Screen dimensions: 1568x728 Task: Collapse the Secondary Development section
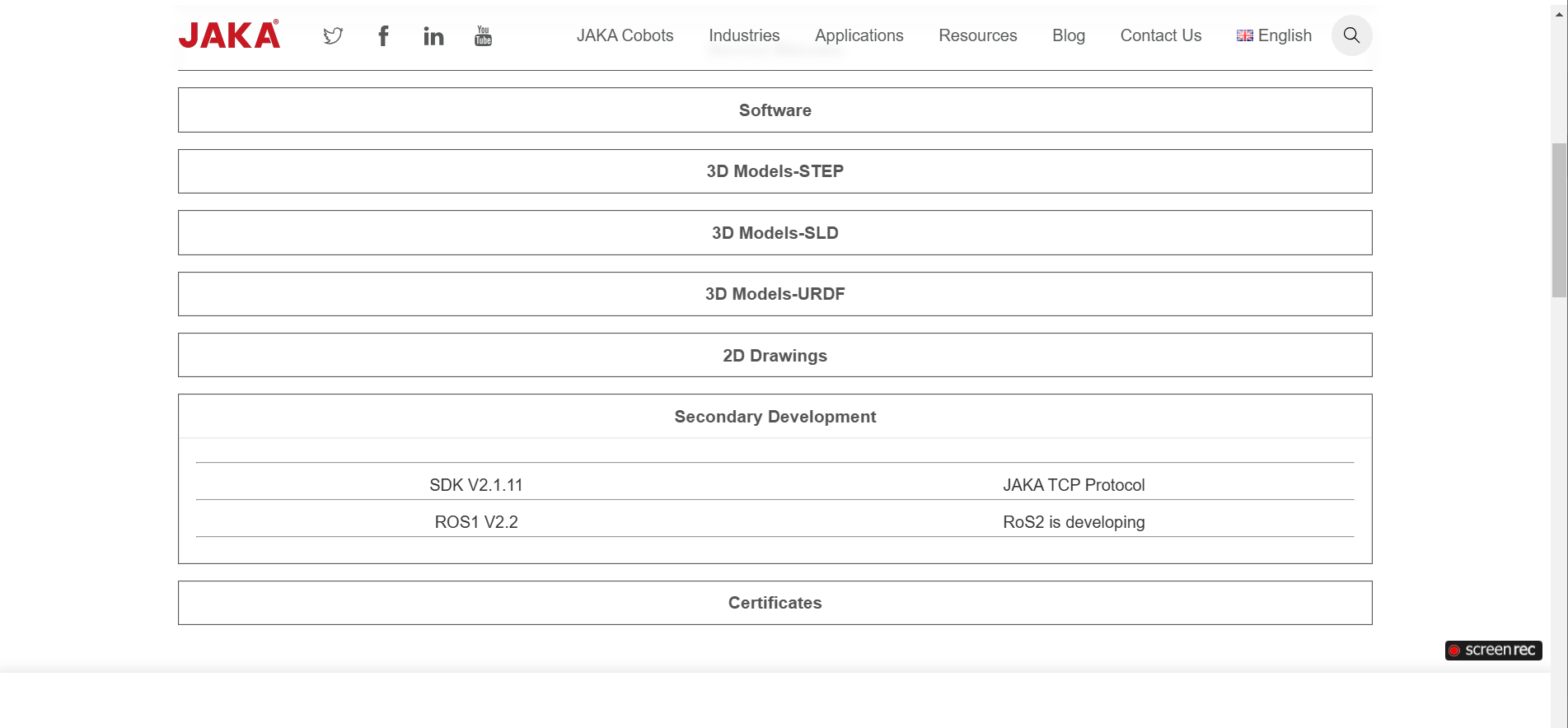(775, 417)
